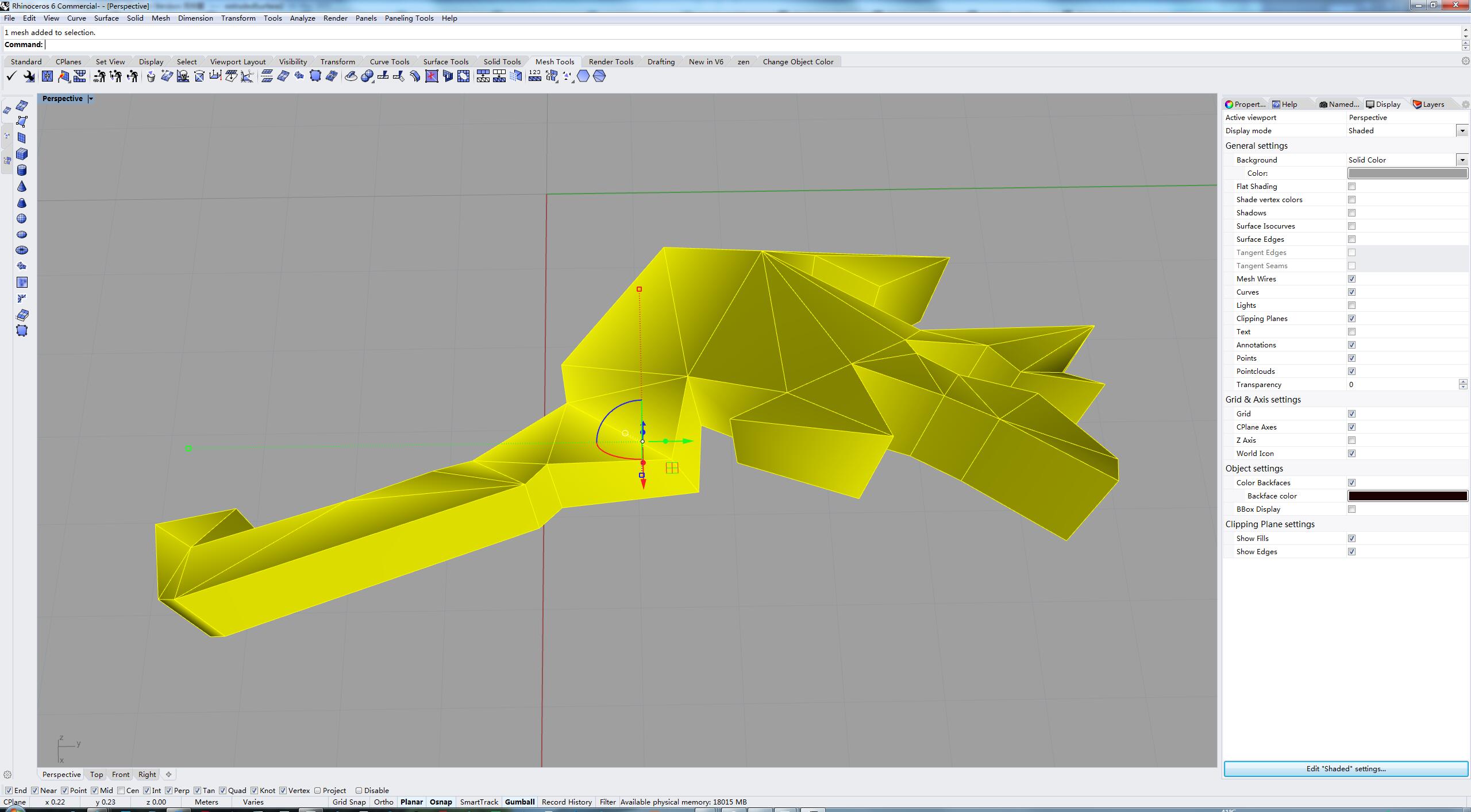Open the Display mode dropdown showing Shaded
The height and width of the screenshot is (812, 1471).
tap(1461, 130)
